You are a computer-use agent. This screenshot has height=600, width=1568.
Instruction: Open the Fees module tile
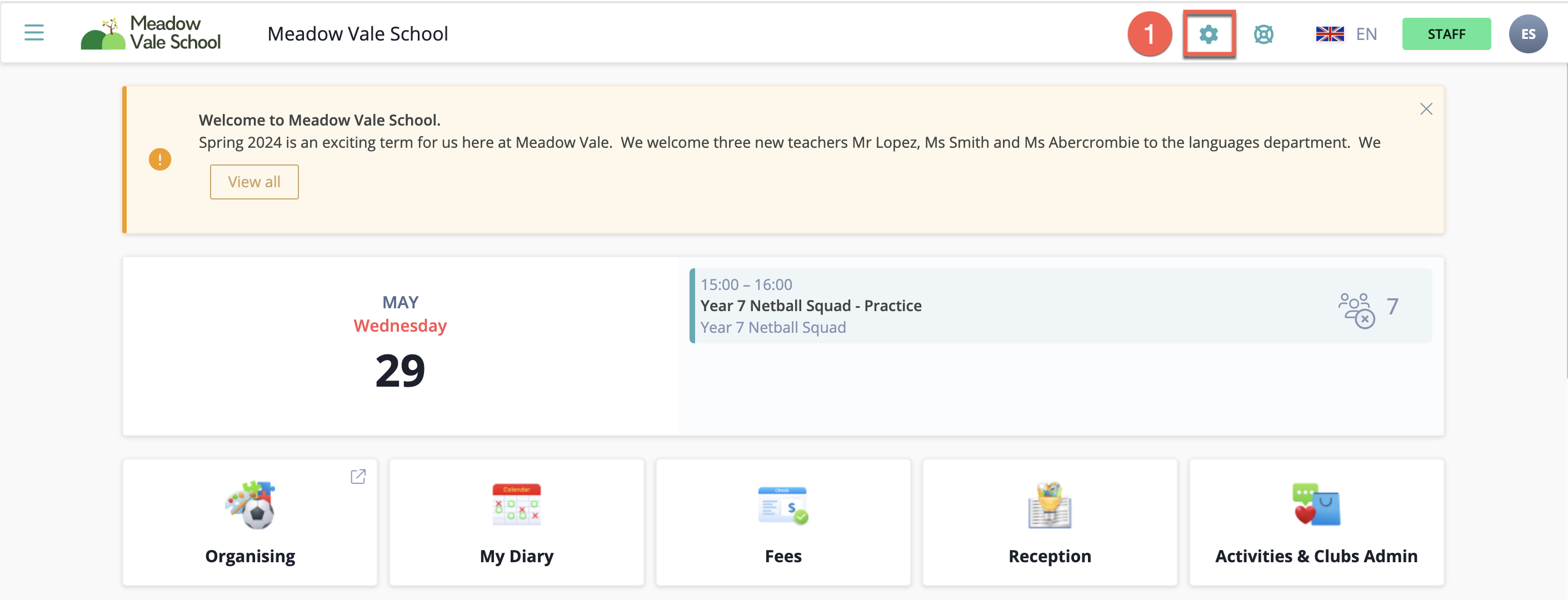point(783,522)
